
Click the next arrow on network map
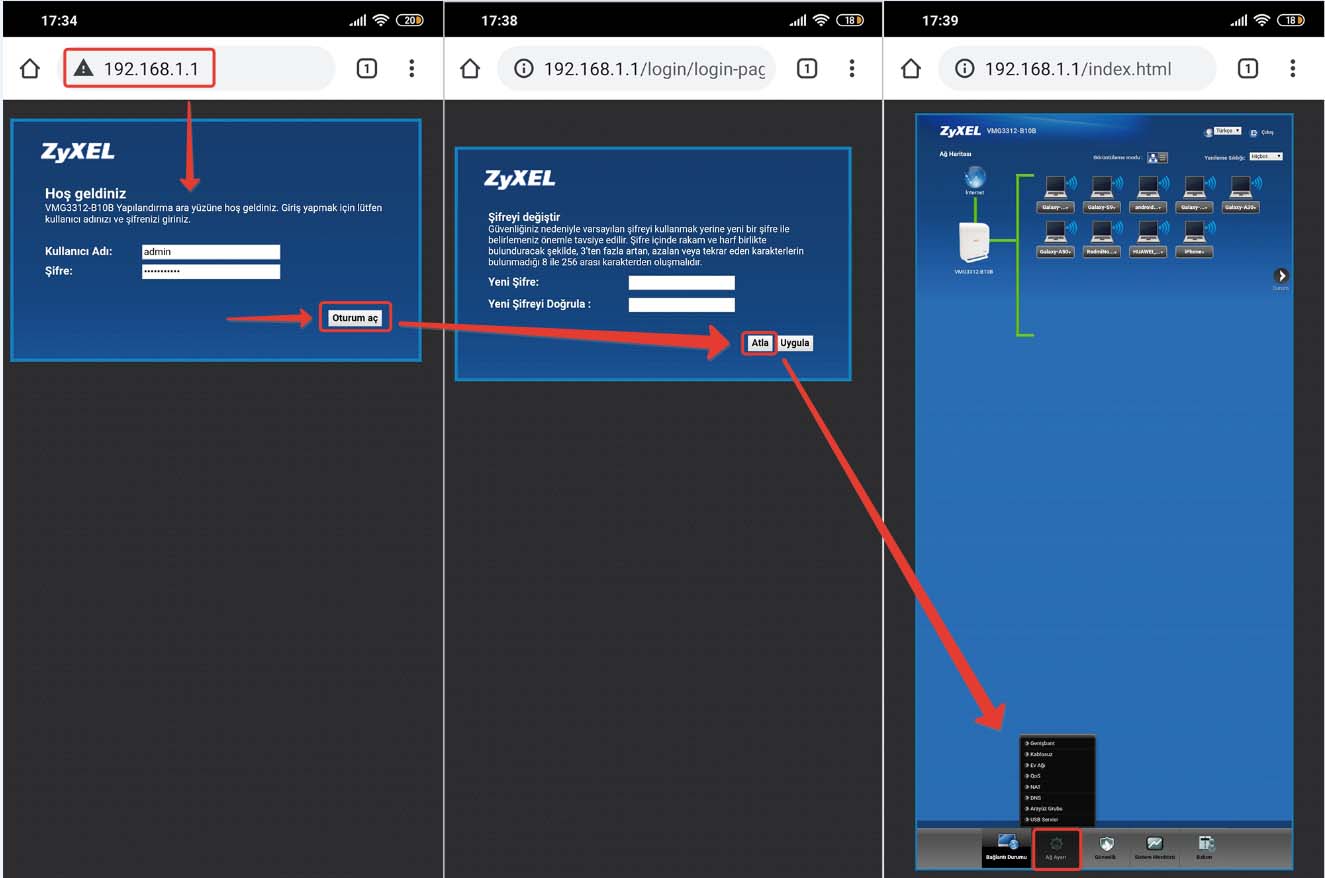coord(1281,276)
